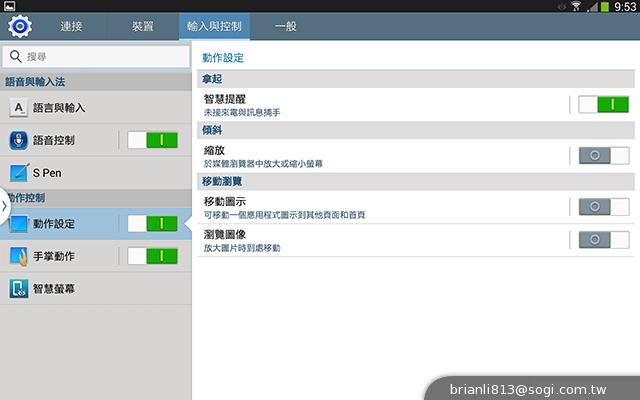Expand the left edge panel arrow
Image resolution: width=640 pixels, height=400 pixels.
coord(4,206)
